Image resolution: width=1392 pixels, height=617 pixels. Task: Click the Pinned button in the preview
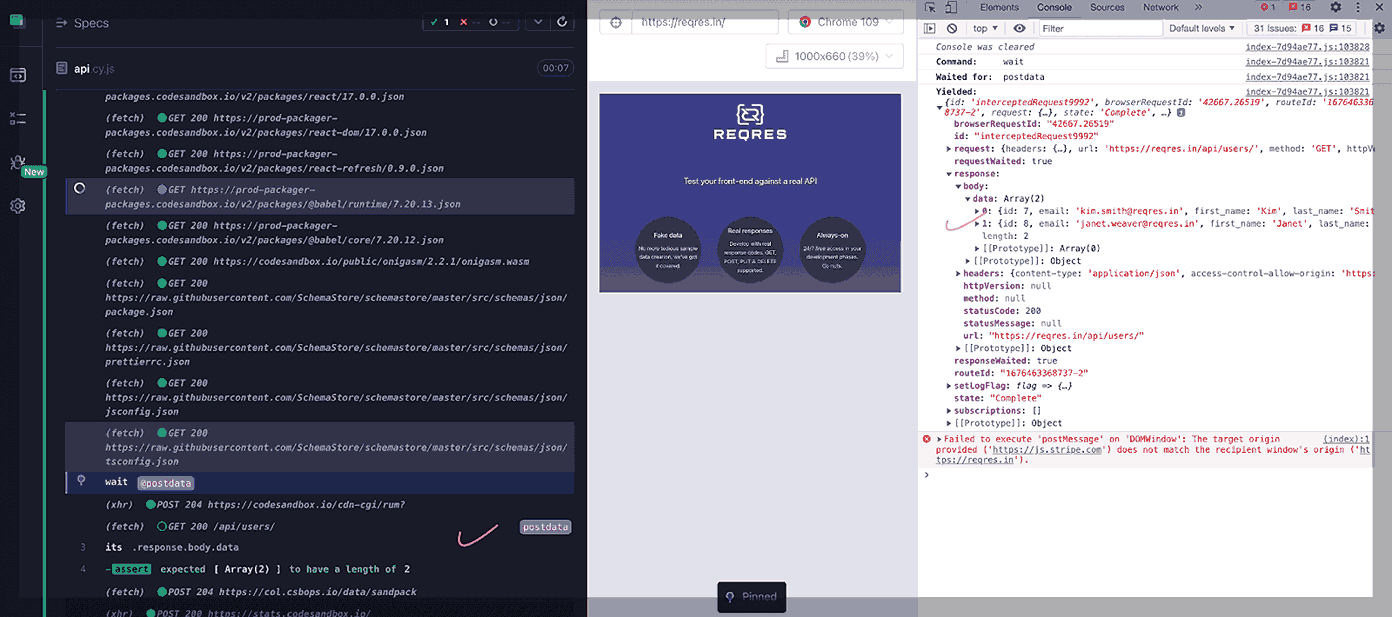751,597
